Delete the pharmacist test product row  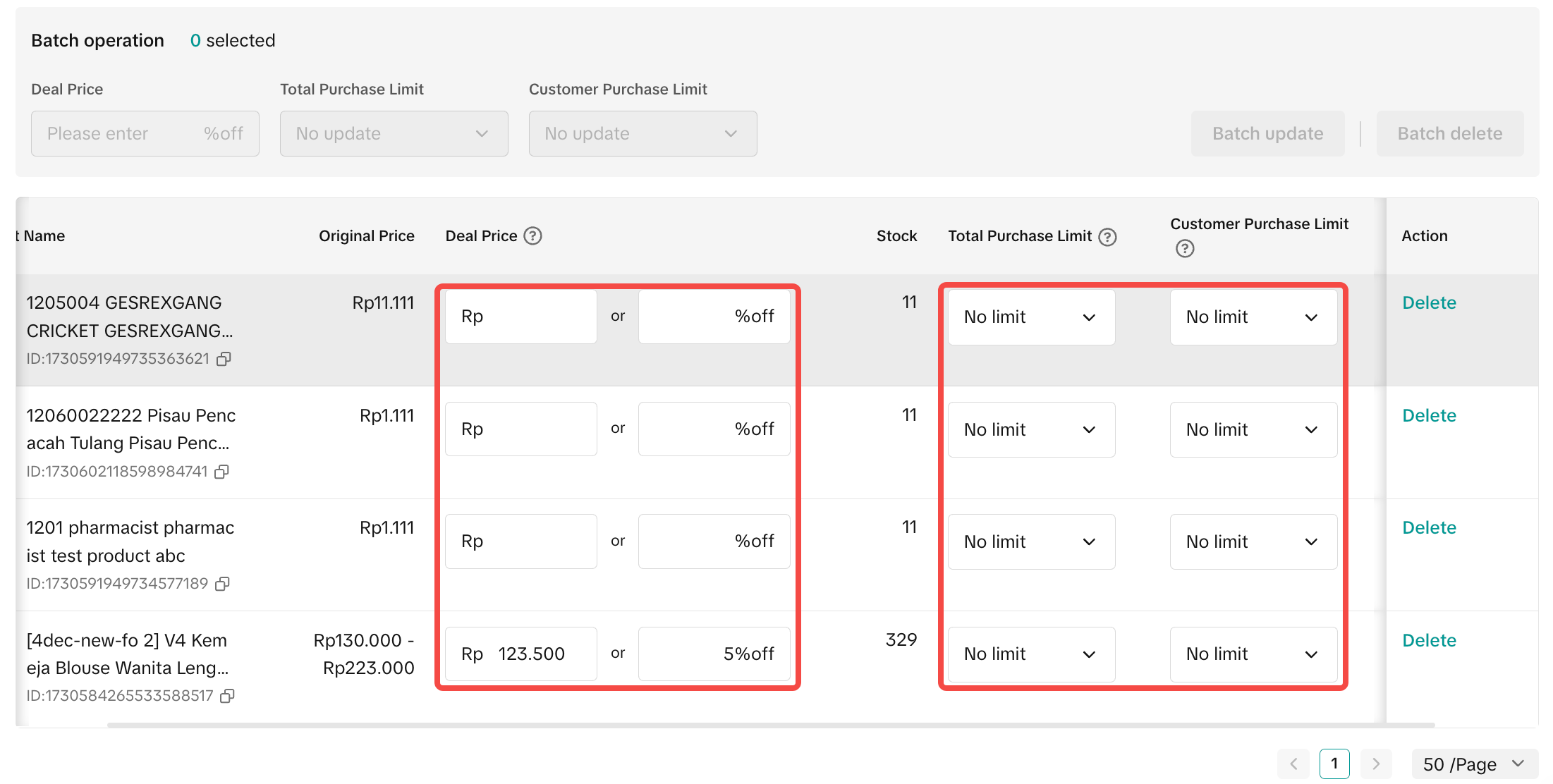pyautogui.click(x=1429, y=528)
